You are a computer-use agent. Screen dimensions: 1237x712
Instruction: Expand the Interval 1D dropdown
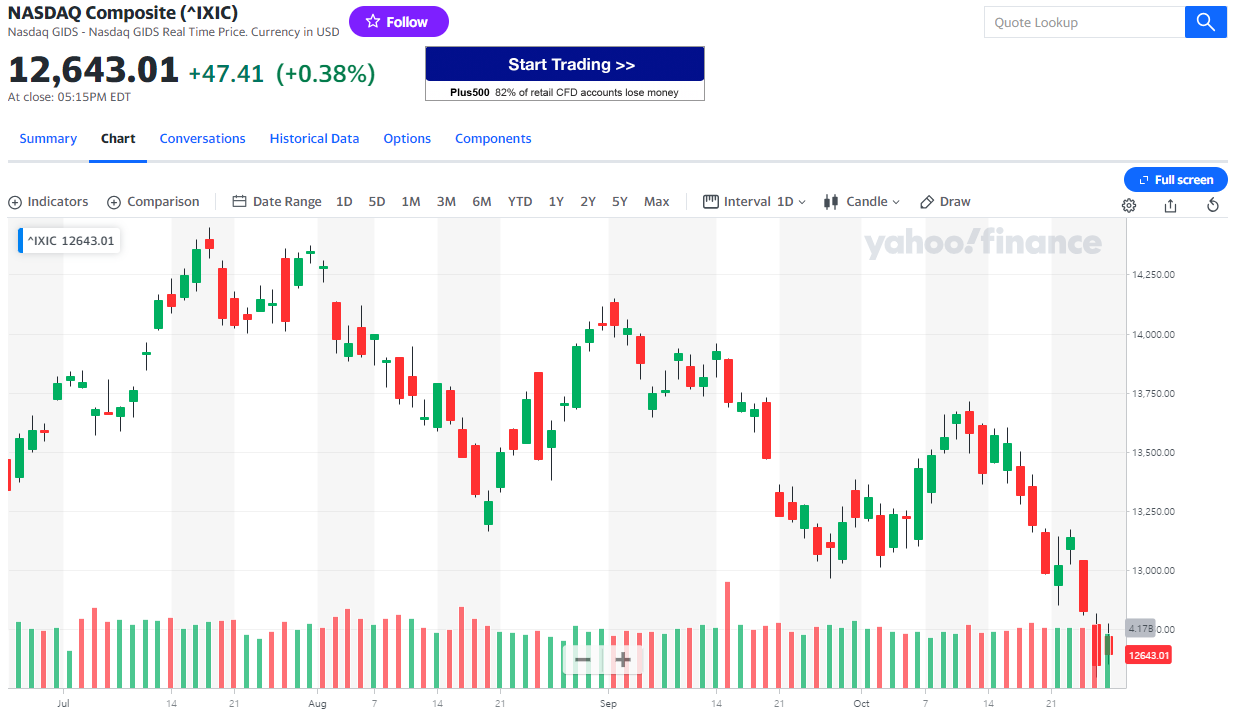click(x=755, y=202)
